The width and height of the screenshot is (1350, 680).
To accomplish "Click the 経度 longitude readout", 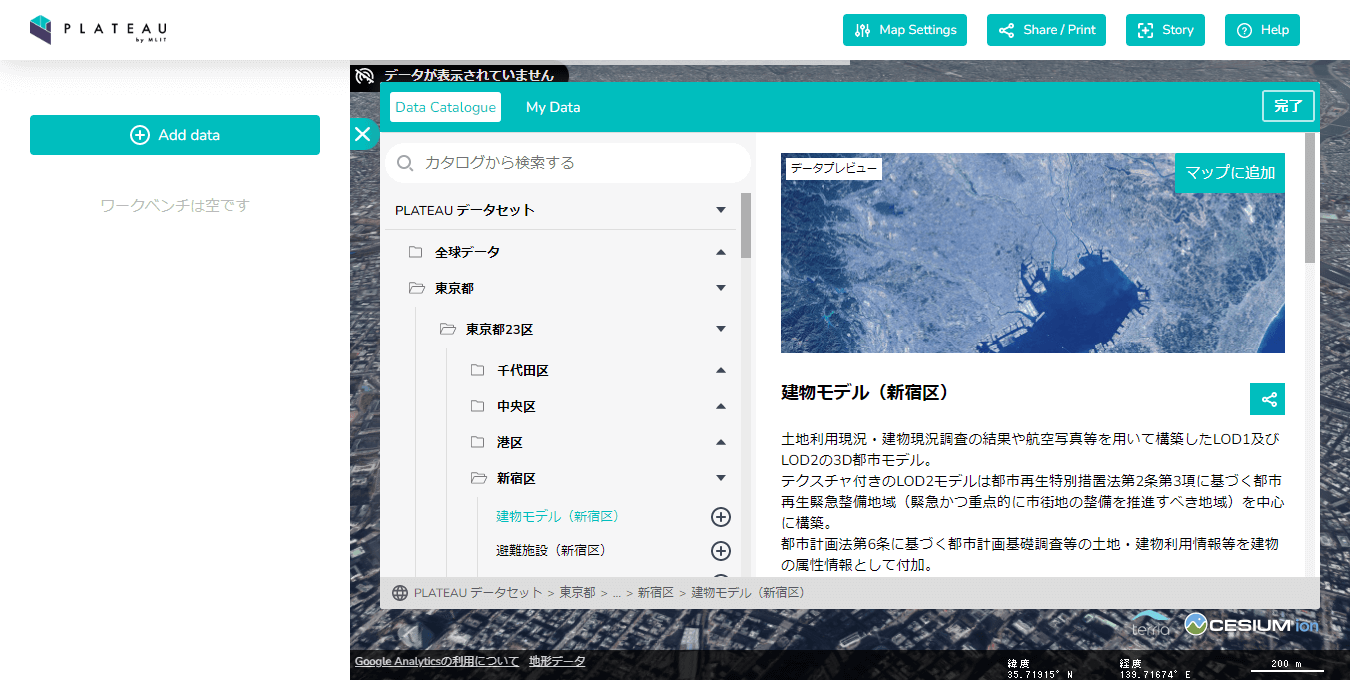I will pos(1155,668).
